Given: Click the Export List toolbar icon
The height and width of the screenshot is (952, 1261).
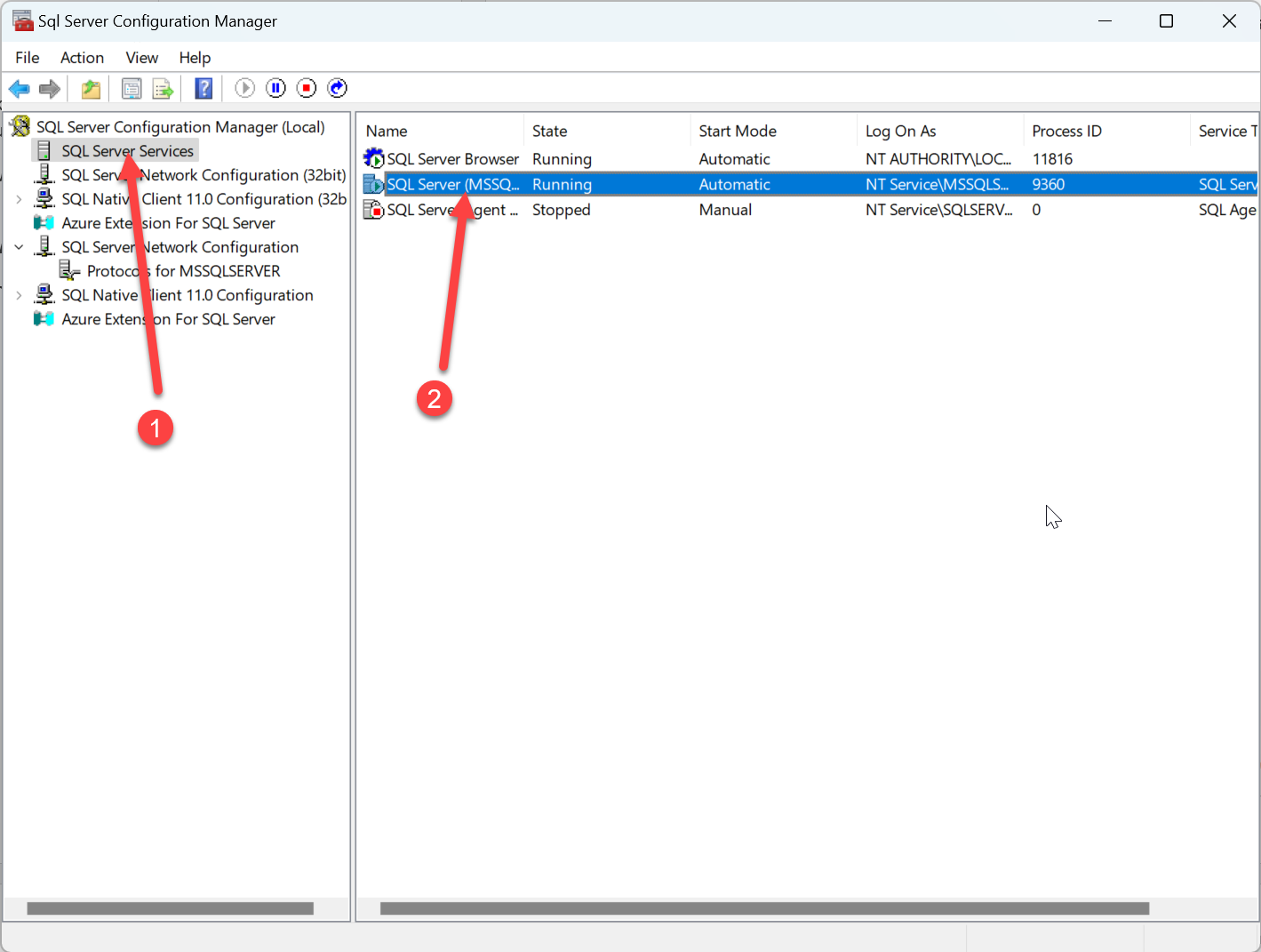Looking at the screenshot, I should click(163, 88).
